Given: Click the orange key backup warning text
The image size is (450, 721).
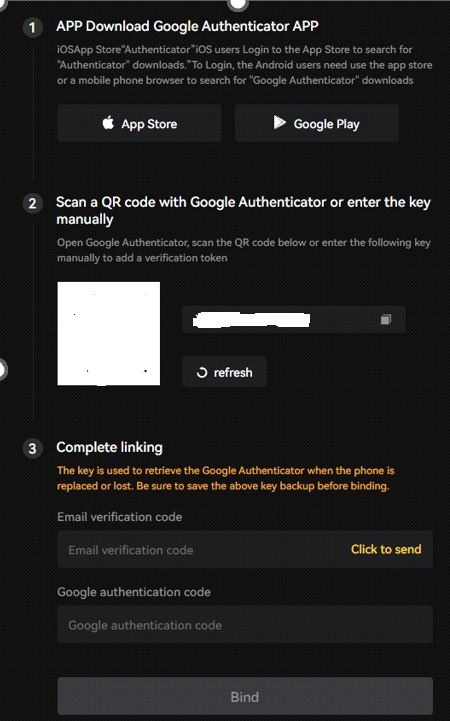Looking at the screenshot, I should (x=226, y=478).
